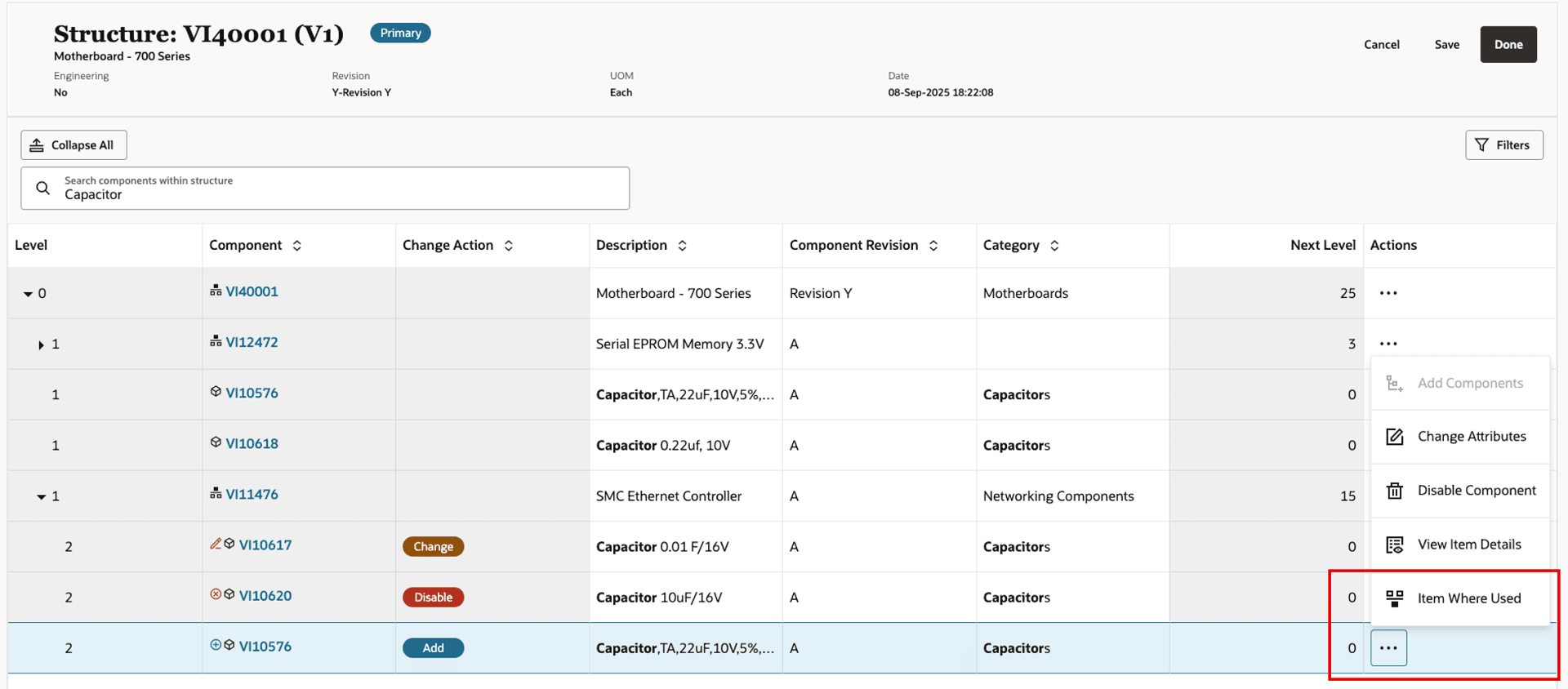Sort by the Component column
Screen dimensions: 1568x689
pos(297,246)
